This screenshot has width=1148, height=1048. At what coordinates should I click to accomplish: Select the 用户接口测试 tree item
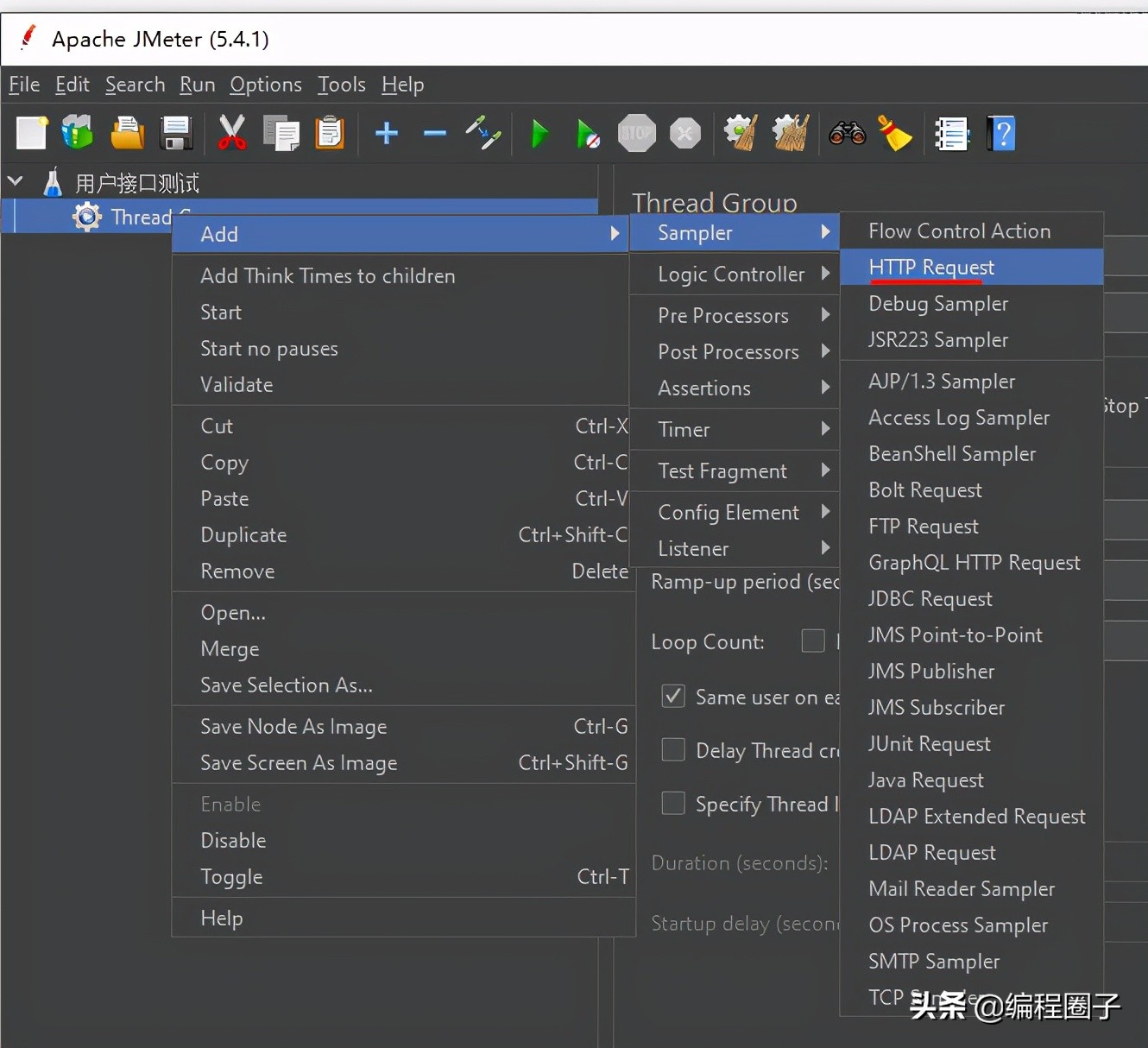[137, 183]
